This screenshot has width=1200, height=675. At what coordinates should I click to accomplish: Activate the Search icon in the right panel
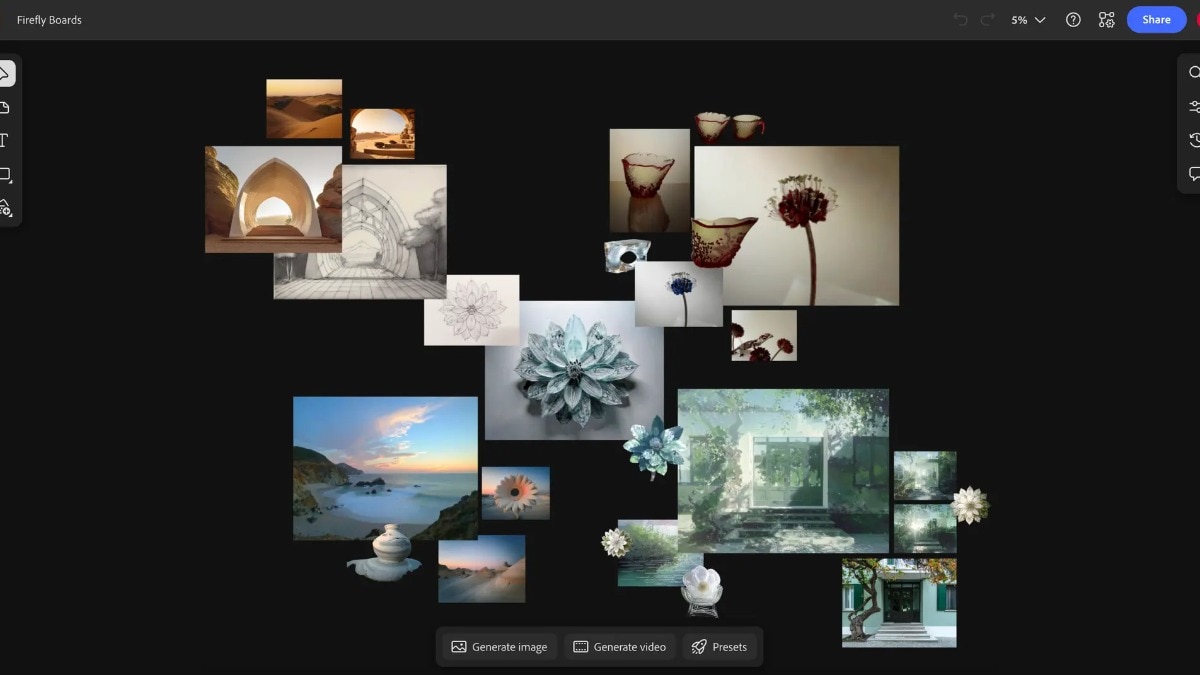[1193, 72]
